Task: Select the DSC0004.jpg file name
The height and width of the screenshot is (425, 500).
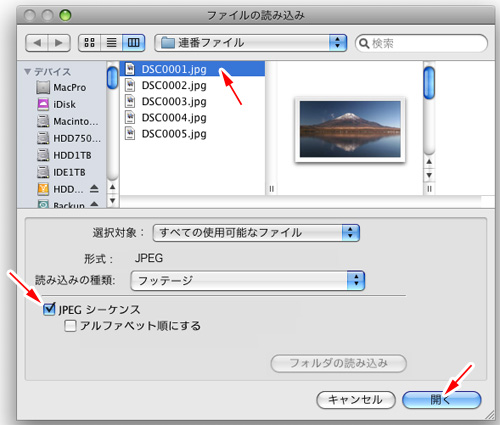Action: [174, 118]
